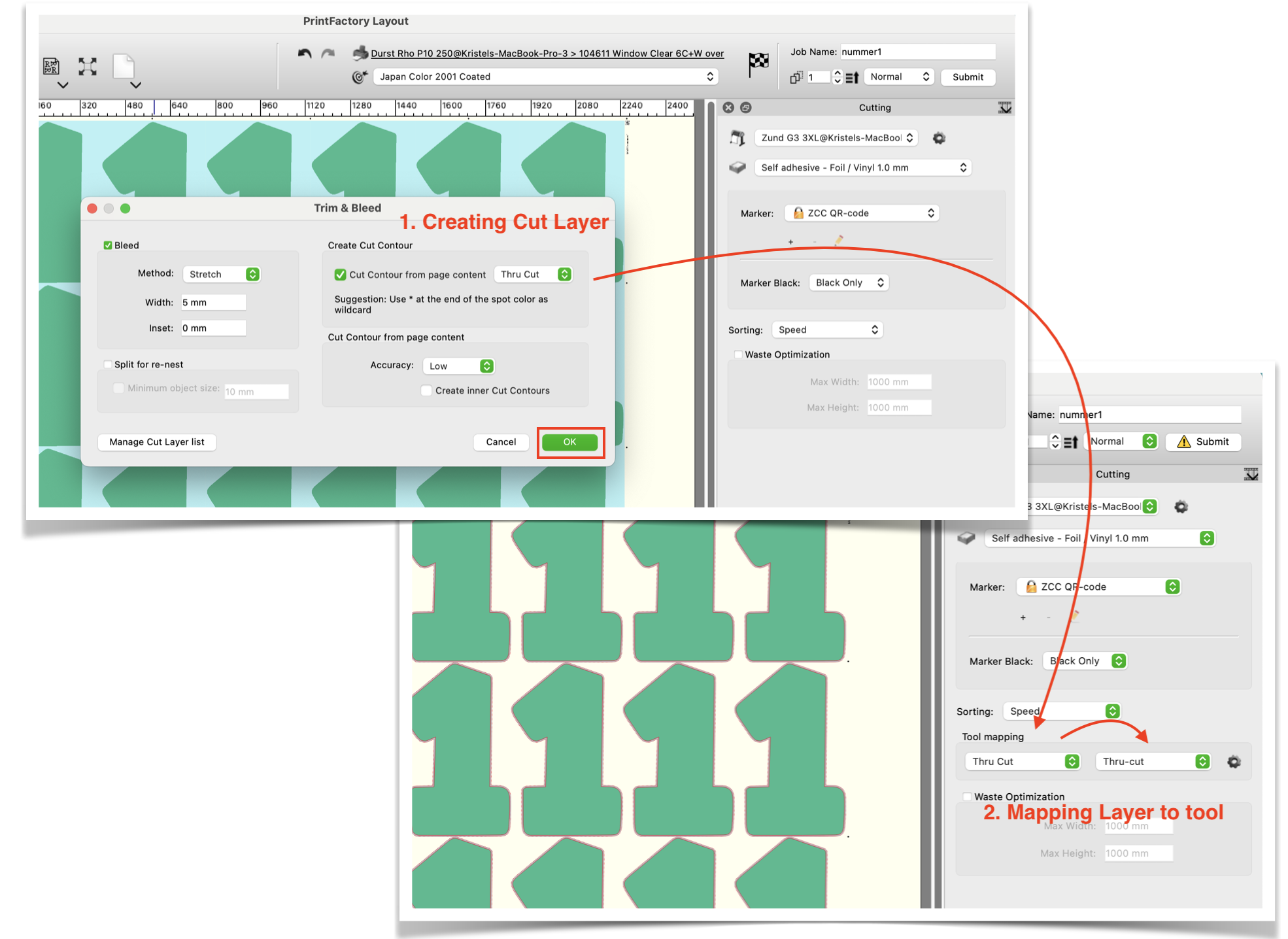This screenshot has height=939, width=1288.
Task: Click the Job Name field in lower window
Action: 1149,415
